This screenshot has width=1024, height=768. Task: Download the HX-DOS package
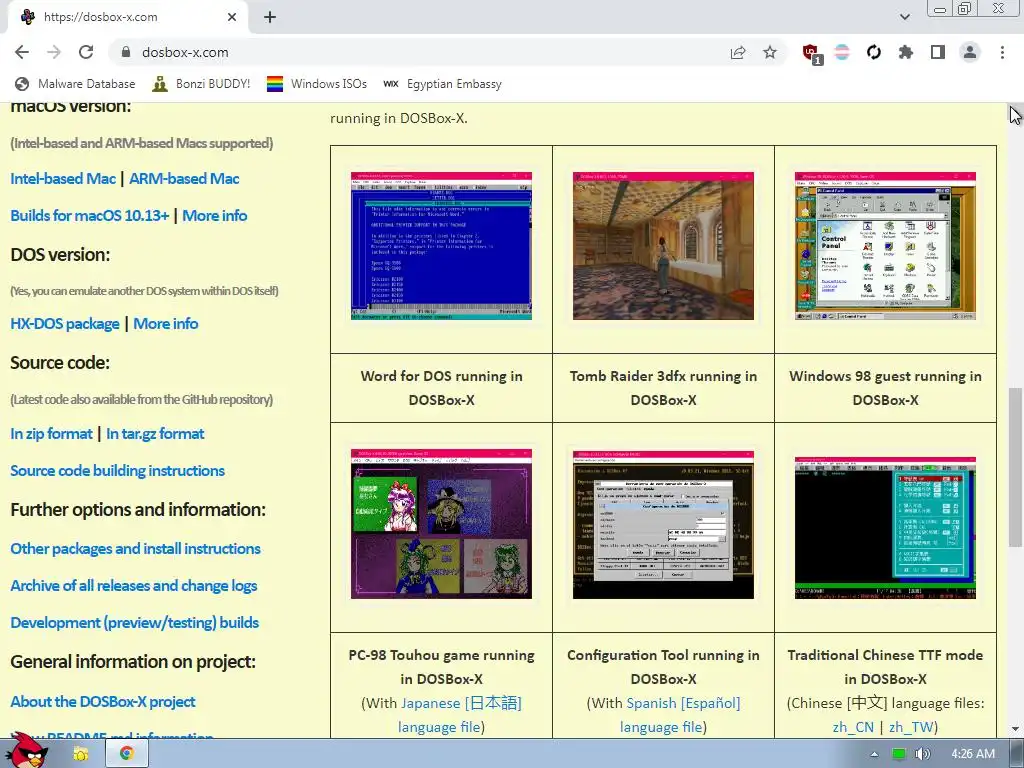tap(65, 323)
